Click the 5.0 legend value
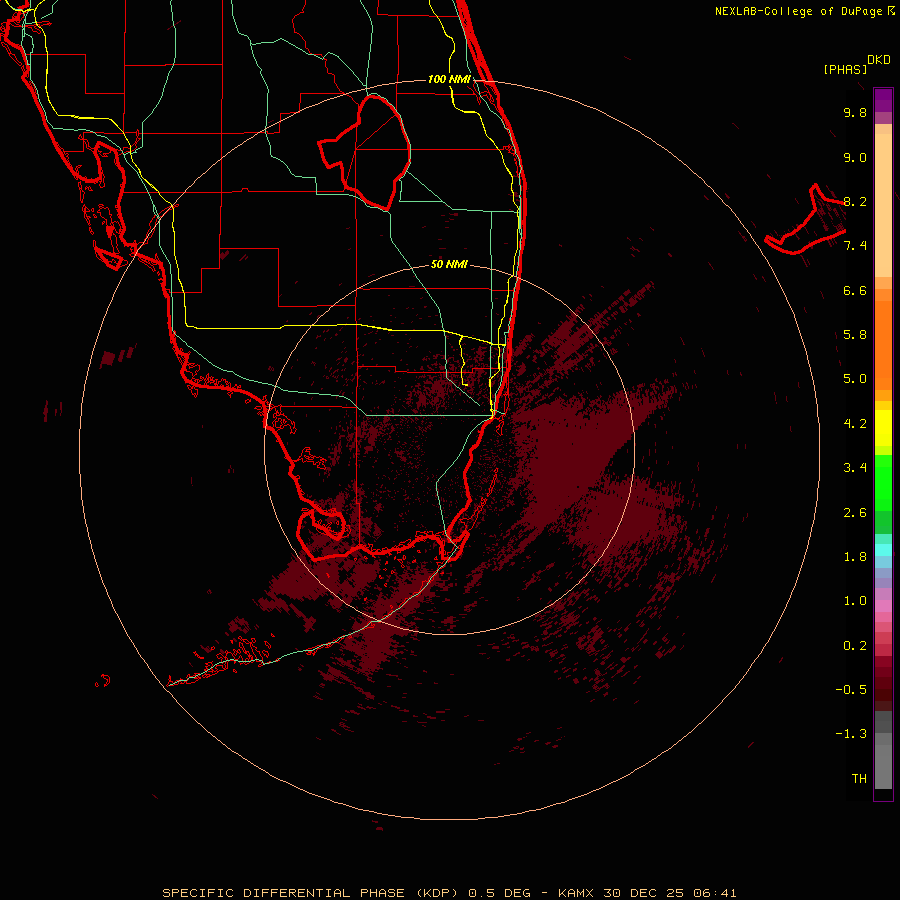 pyautogui.click(x=855, y=379)
